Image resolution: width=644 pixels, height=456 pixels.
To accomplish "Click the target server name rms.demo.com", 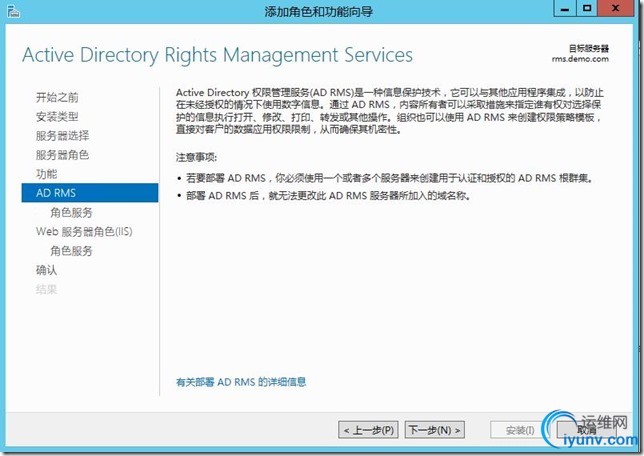I will click(x=580, y=59).
